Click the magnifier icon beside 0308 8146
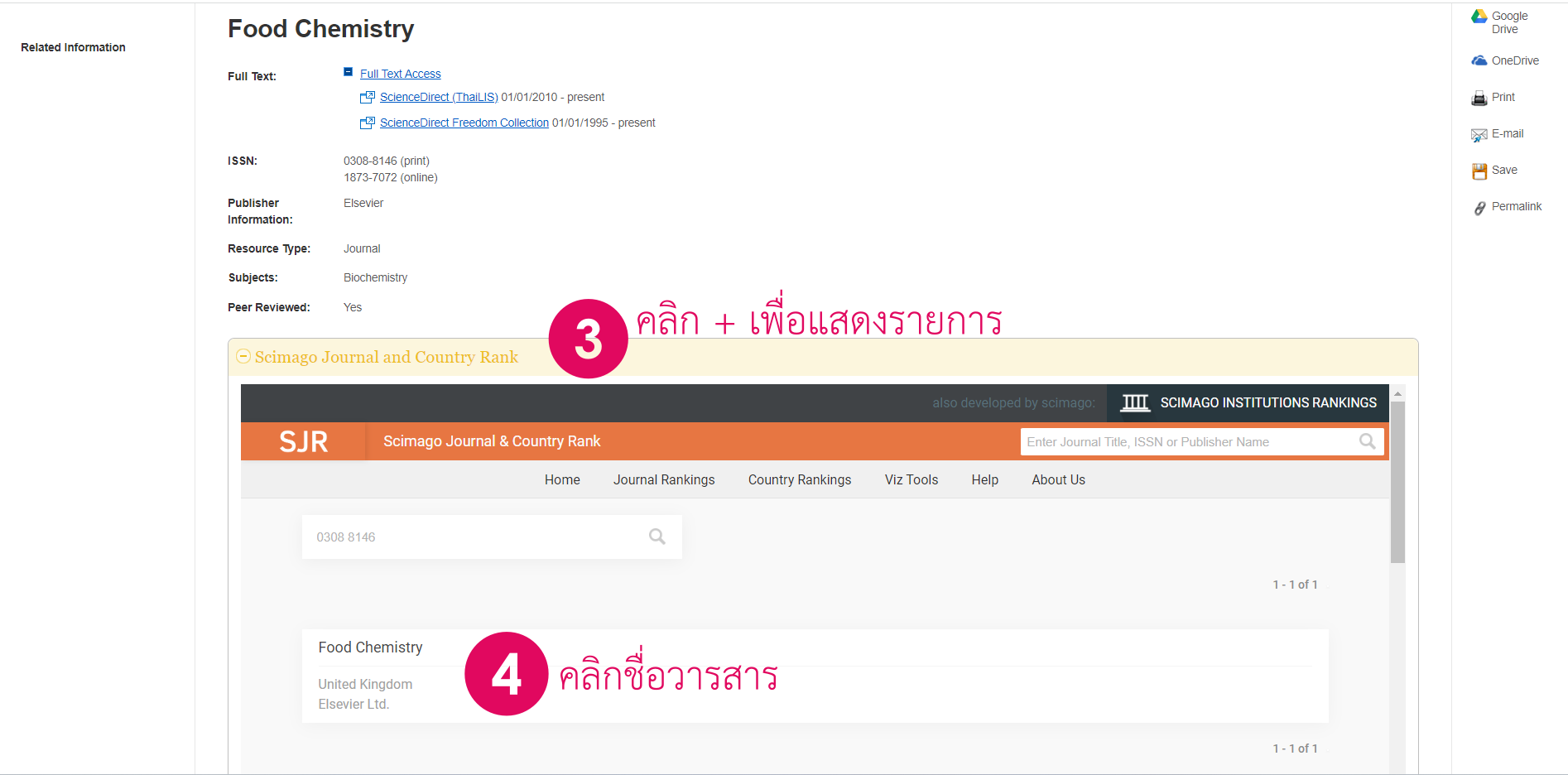This screenshot has width=1568, height=775. (x=657, y=537)
